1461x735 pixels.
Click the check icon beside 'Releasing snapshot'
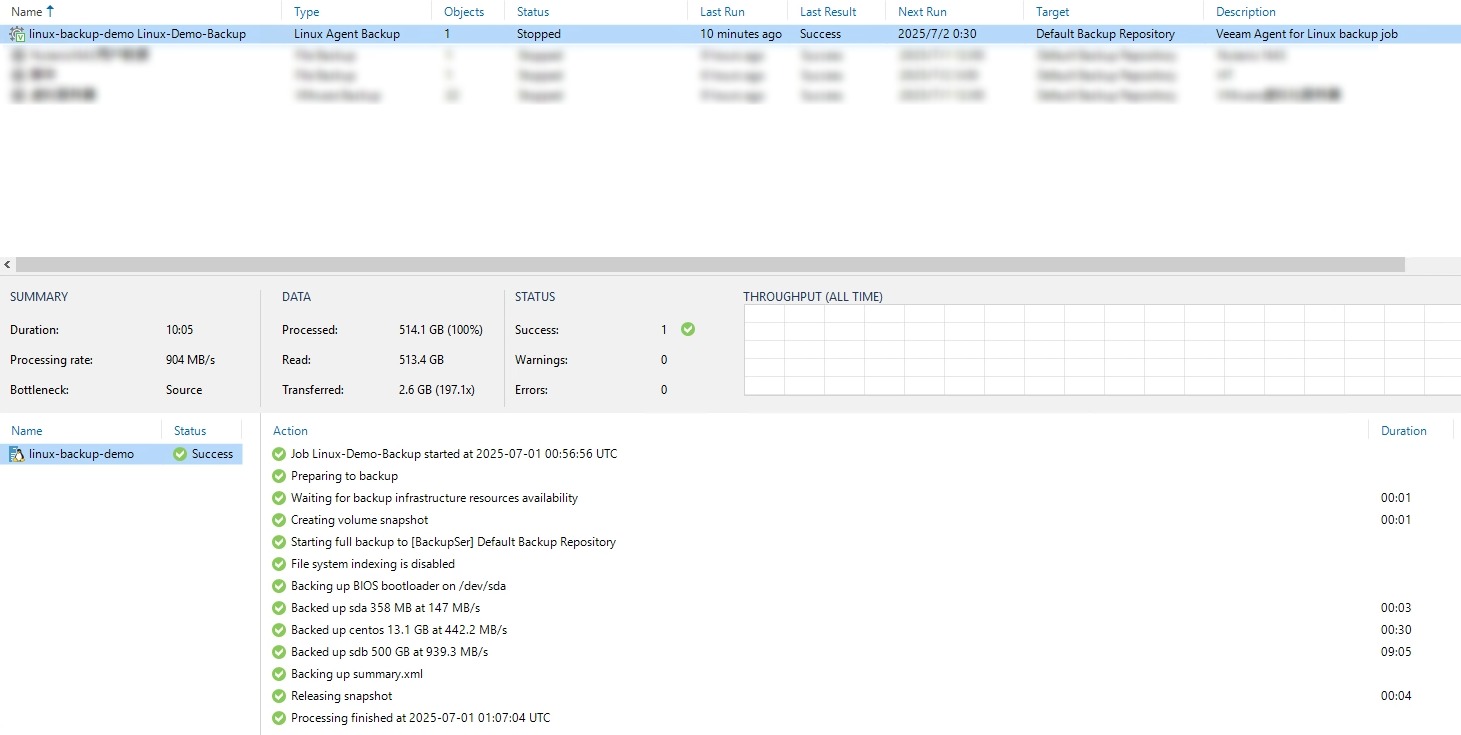pyautogui.click(x=279, y=696)
